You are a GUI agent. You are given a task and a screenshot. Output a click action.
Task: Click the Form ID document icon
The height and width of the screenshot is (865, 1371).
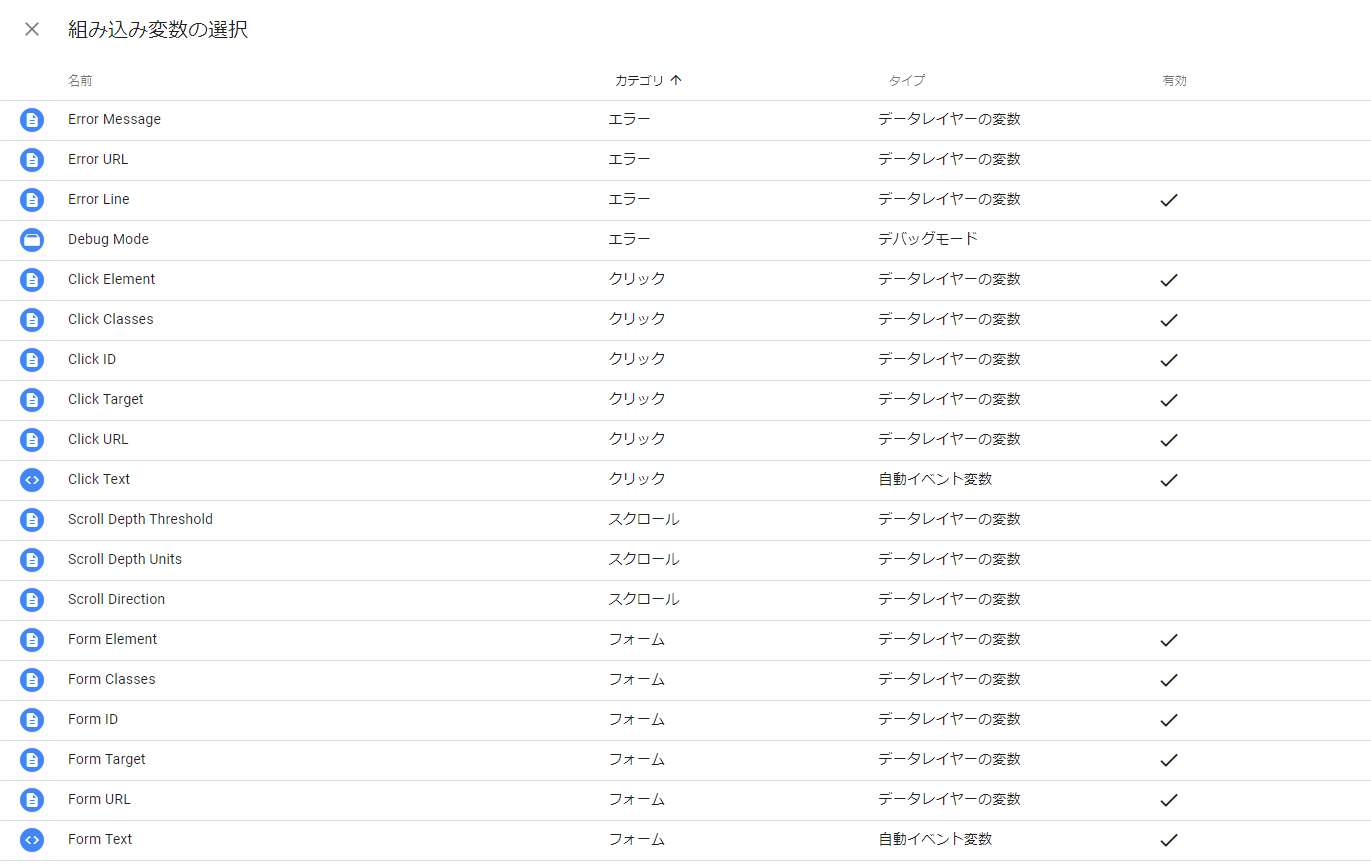pyautogui.click(x=32, y=720)
